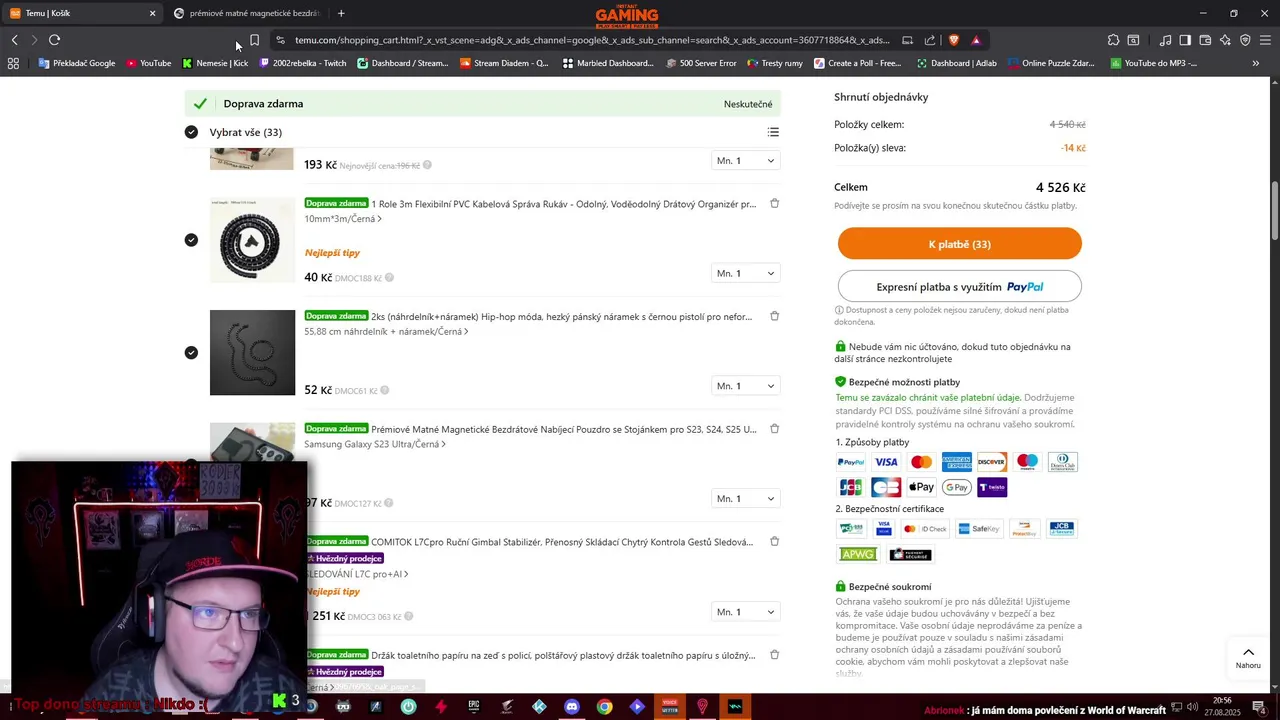Open the cart list view options icon
The height and width of the screenshot is (720, 1280).
[773, 132]
